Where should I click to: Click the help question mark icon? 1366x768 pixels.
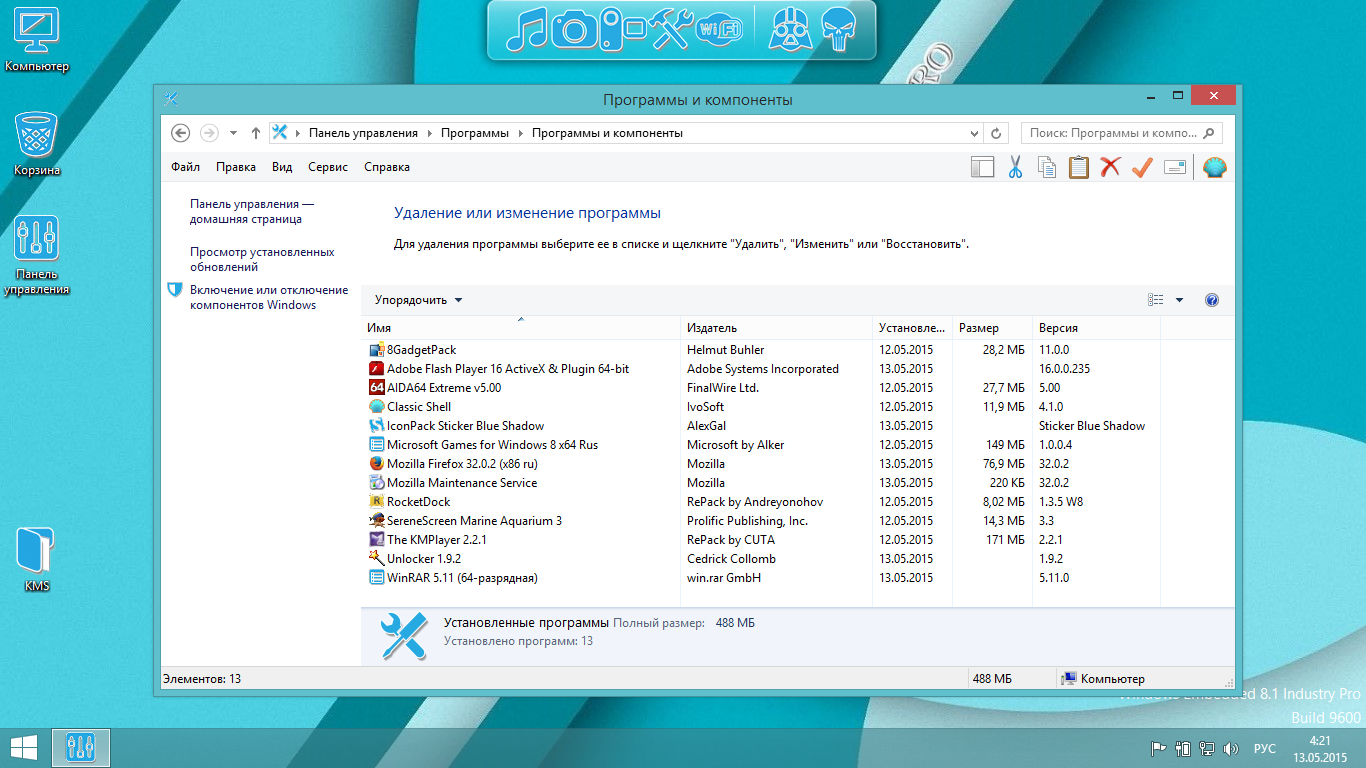(1212, 300)
